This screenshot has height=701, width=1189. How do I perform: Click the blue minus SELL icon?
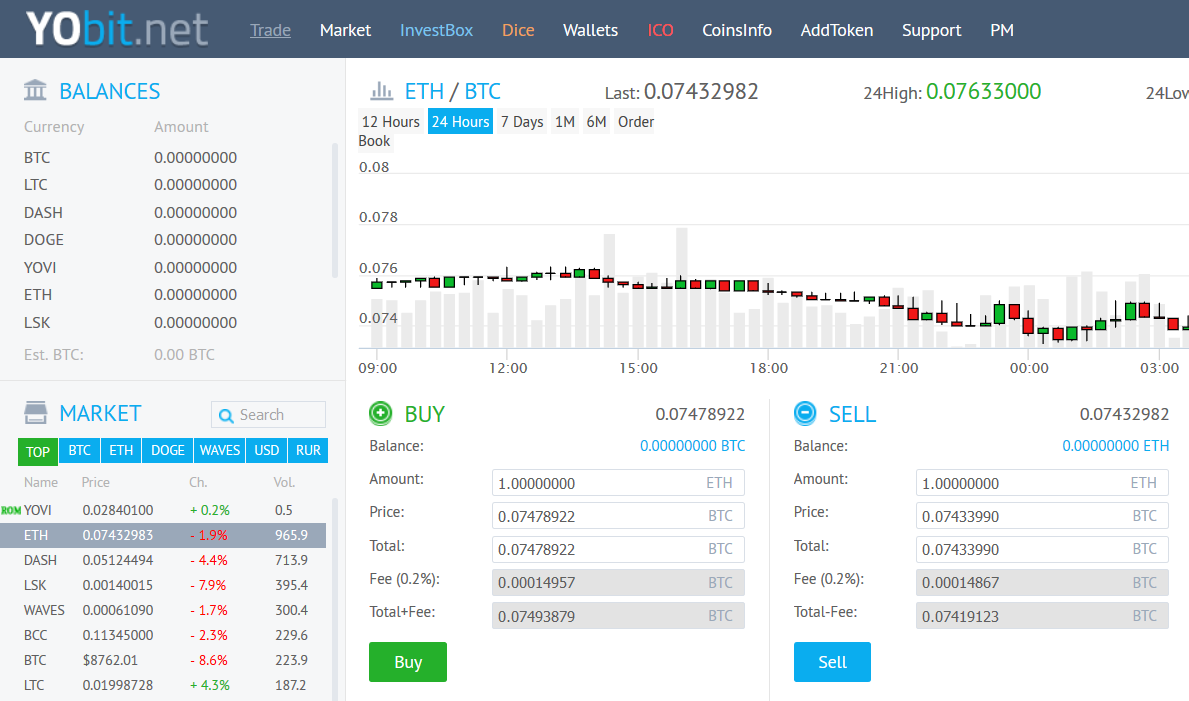(x=805, y=413)
